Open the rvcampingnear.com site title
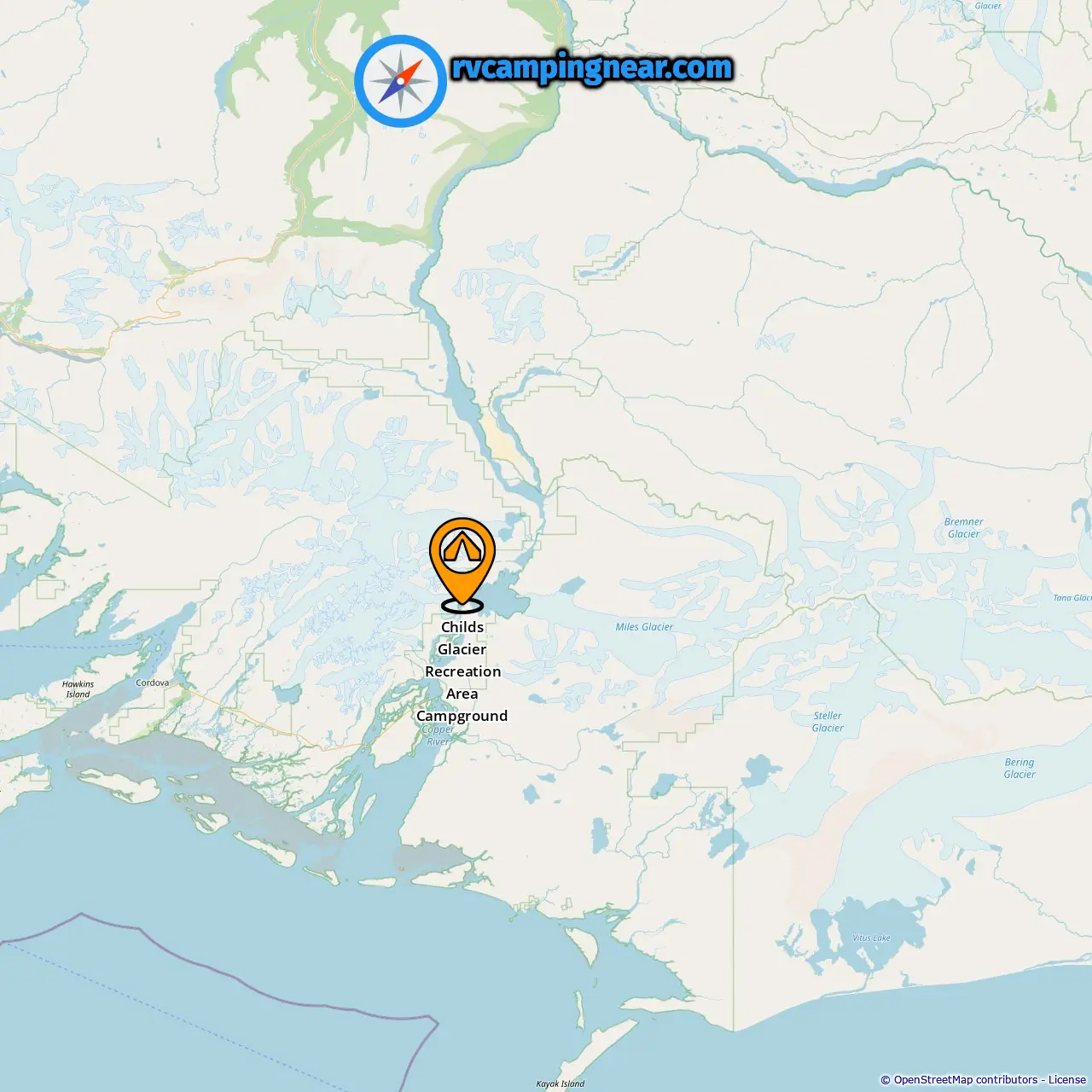This screenshot has width=1092, height=1092. (592, 67)
